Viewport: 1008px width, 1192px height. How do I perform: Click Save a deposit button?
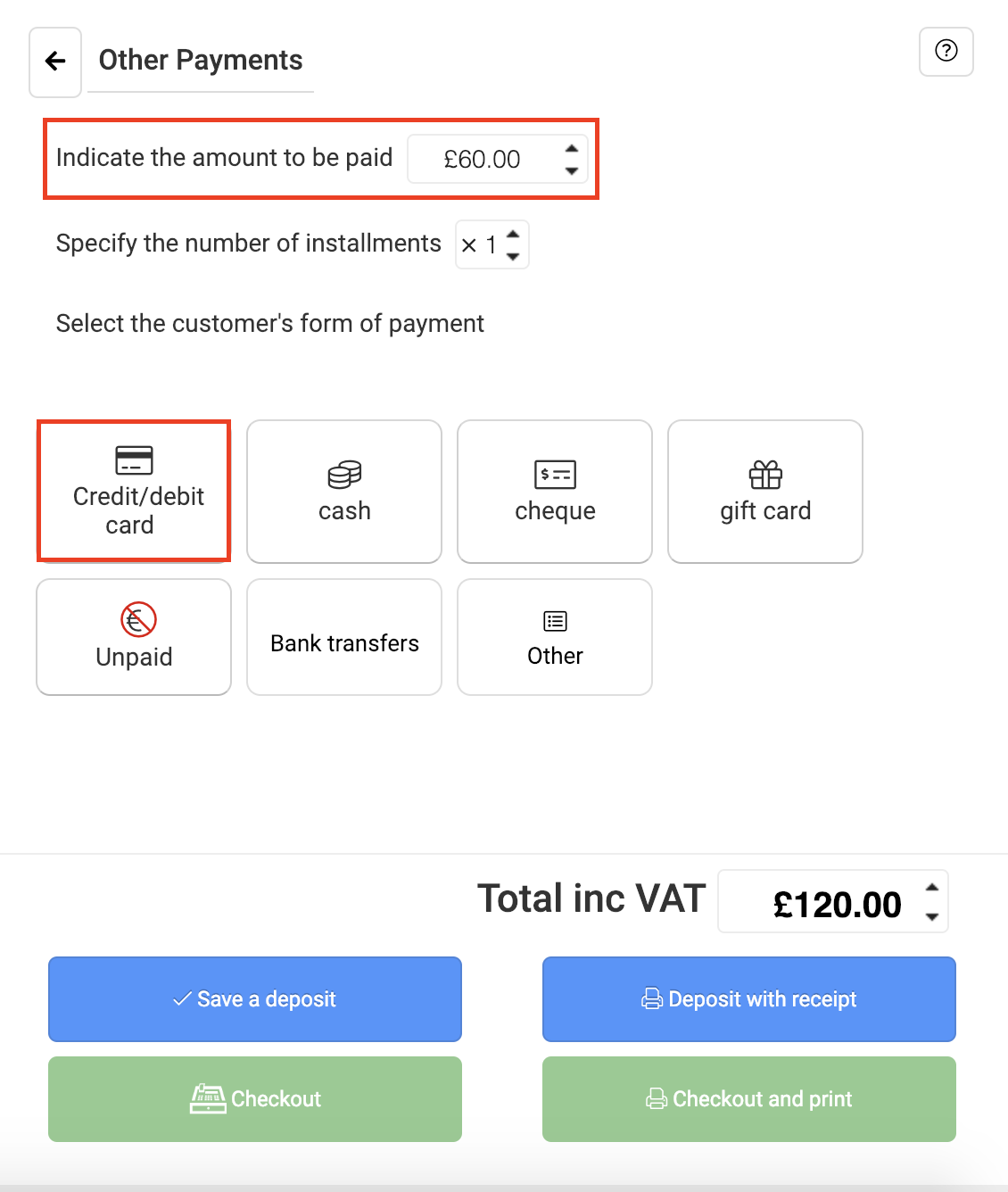click(x=255, y=999)
